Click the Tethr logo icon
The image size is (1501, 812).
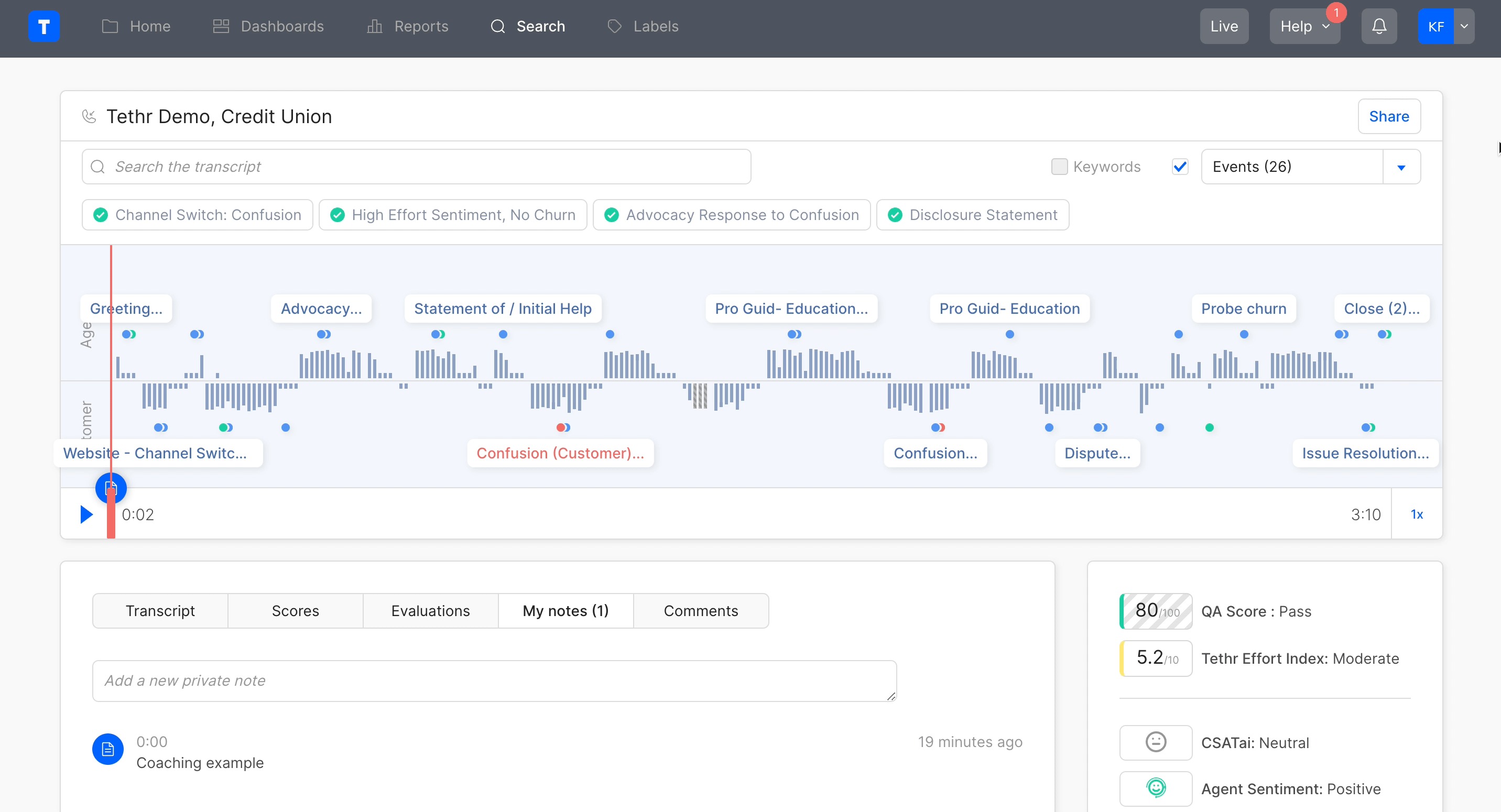(x=43, y=26)
